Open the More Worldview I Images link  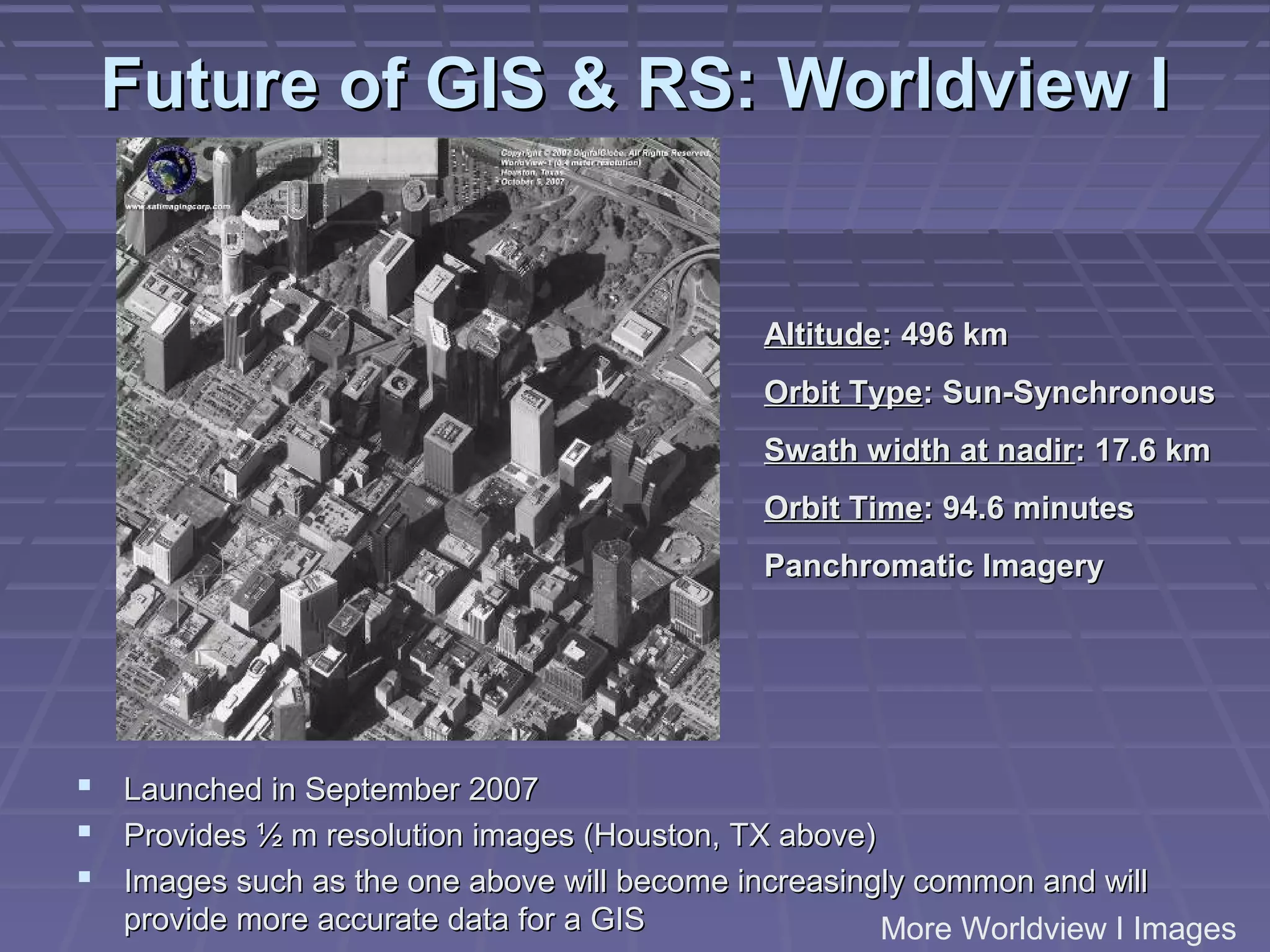point(1058,929)
